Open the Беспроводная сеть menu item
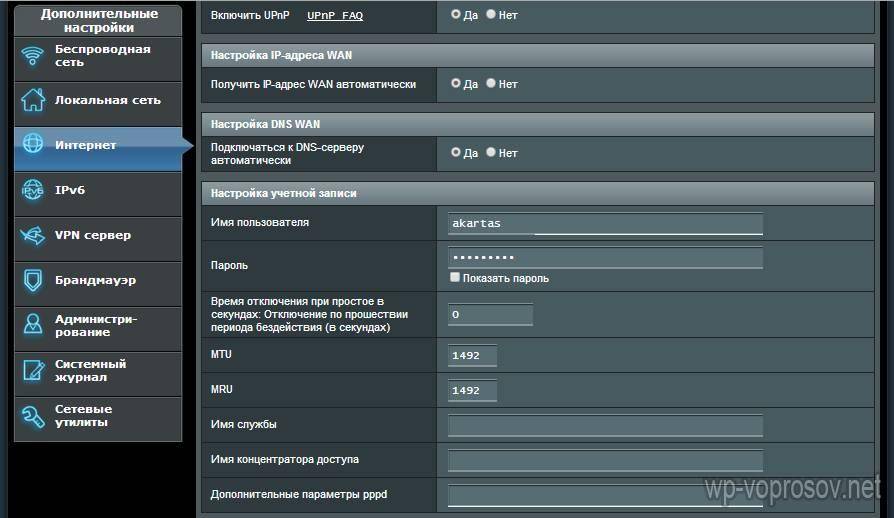894x518 pixels. [x=102, y=56]
